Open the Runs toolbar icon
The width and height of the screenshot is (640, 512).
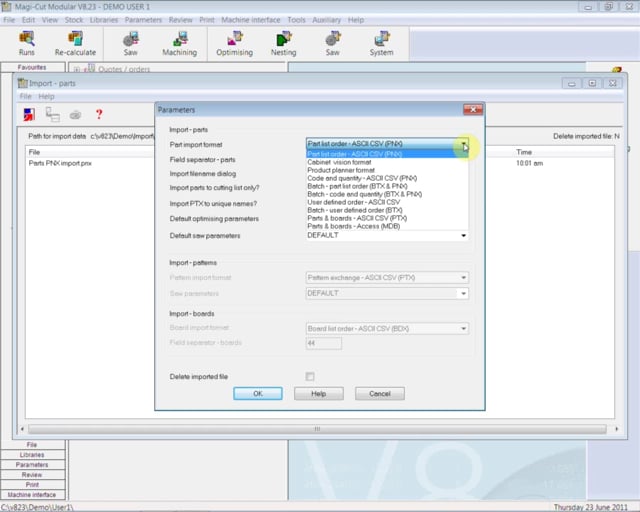[27, 43]
